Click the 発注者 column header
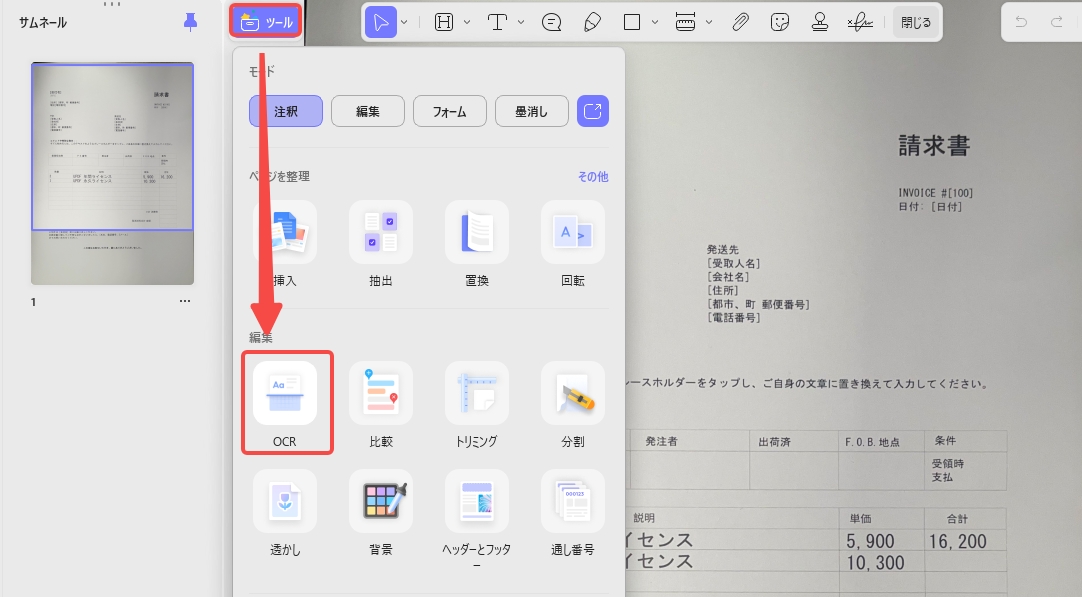This screenshot has height=597, width=1082. point(661,441)
